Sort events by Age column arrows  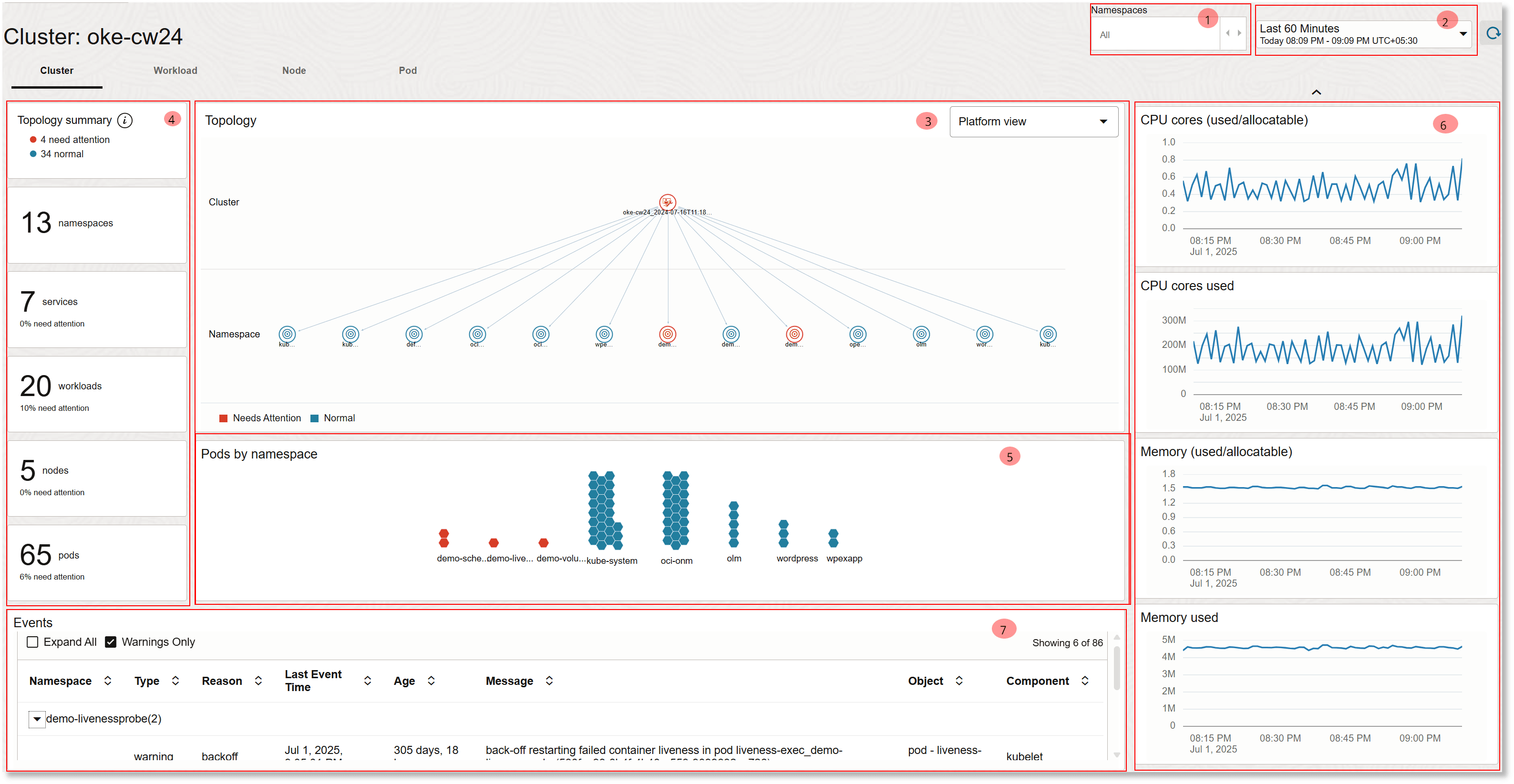pos(431,681)
